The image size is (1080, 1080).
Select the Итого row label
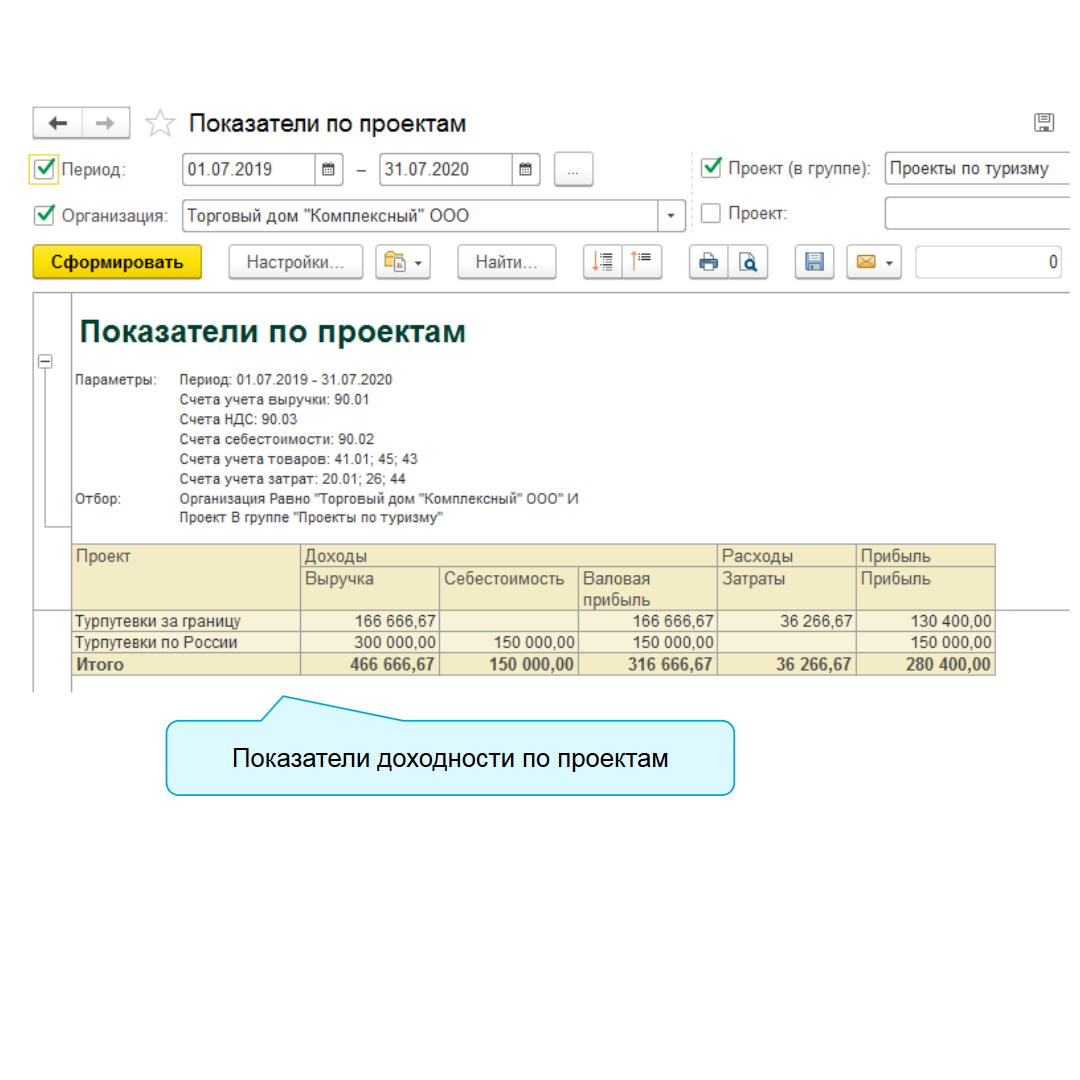point(185,665)
